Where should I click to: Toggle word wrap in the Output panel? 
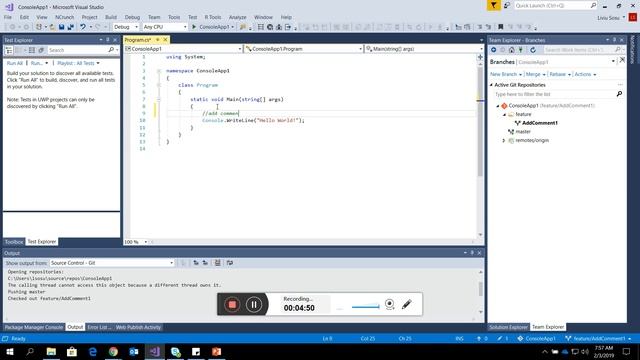230,263
